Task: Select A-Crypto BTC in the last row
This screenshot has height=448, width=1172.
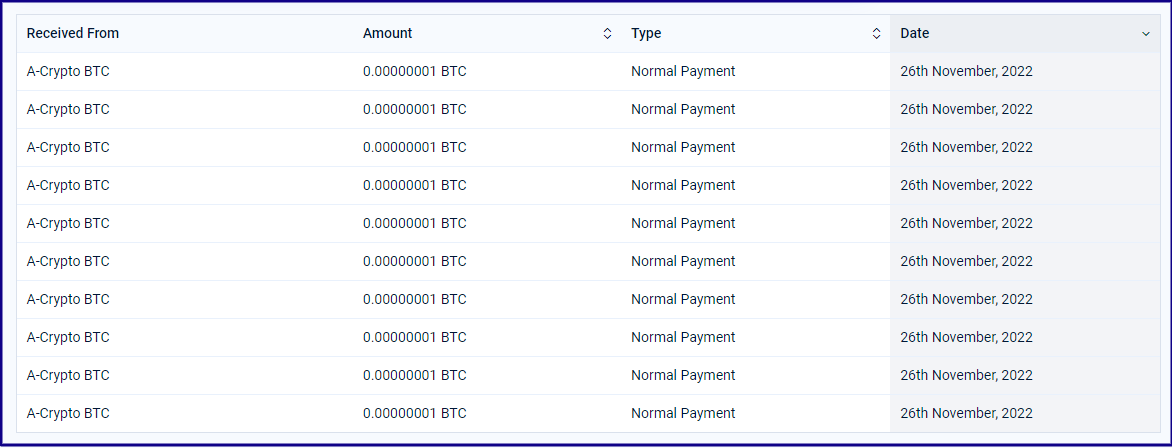Action: 68,413
